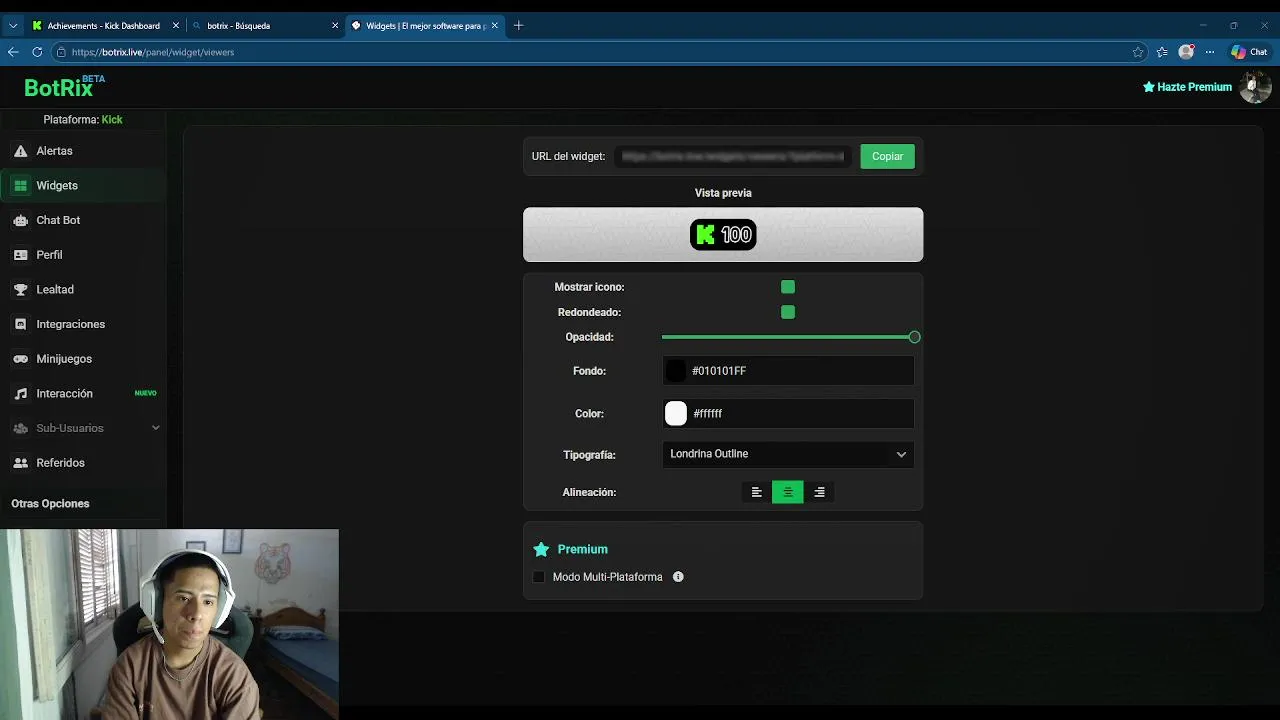Switch to botrix - Búsqueda tab
This screenshot has height=720, width=1280.
[265, 26]
